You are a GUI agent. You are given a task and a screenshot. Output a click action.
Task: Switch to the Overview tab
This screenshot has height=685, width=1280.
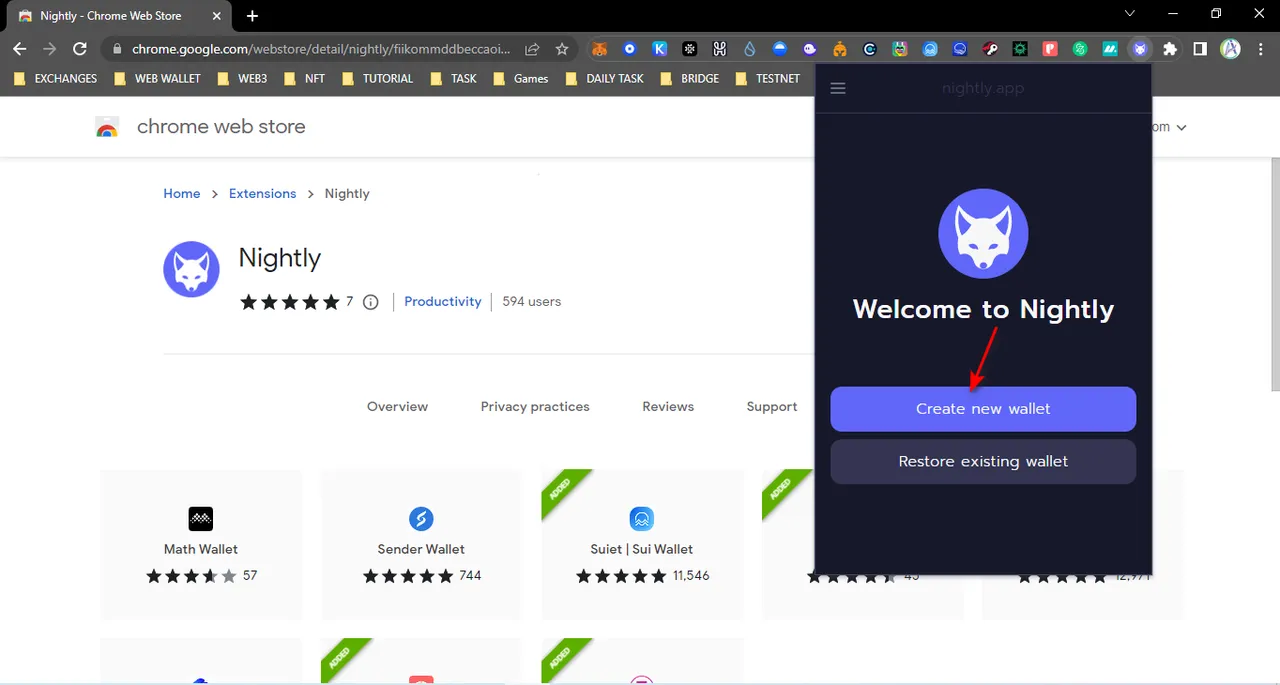pyautogui.click(x=397, y=407)
